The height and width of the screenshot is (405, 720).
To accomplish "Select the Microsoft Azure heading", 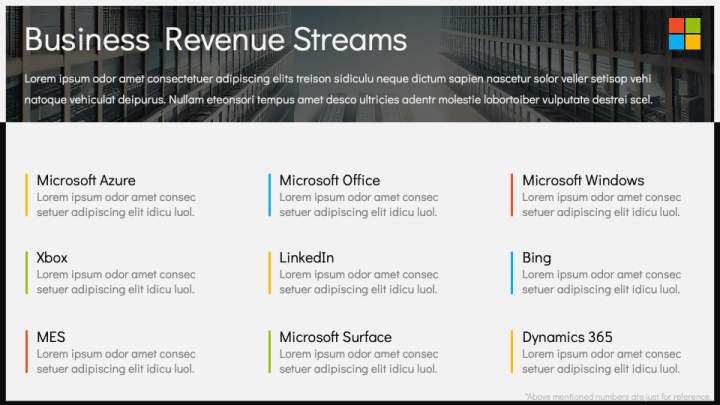I will click(x=86, y=180).
